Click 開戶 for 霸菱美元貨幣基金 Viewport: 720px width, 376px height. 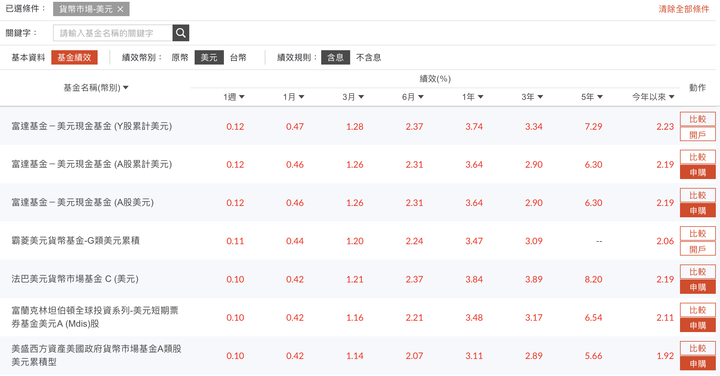(x=698, y=249)
